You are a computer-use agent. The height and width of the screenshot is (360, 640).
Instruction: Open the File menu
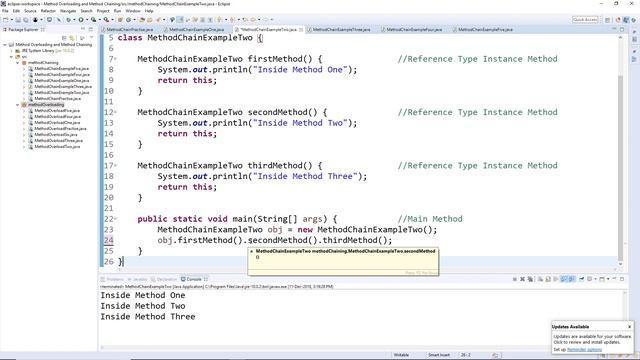coord(5,11)
